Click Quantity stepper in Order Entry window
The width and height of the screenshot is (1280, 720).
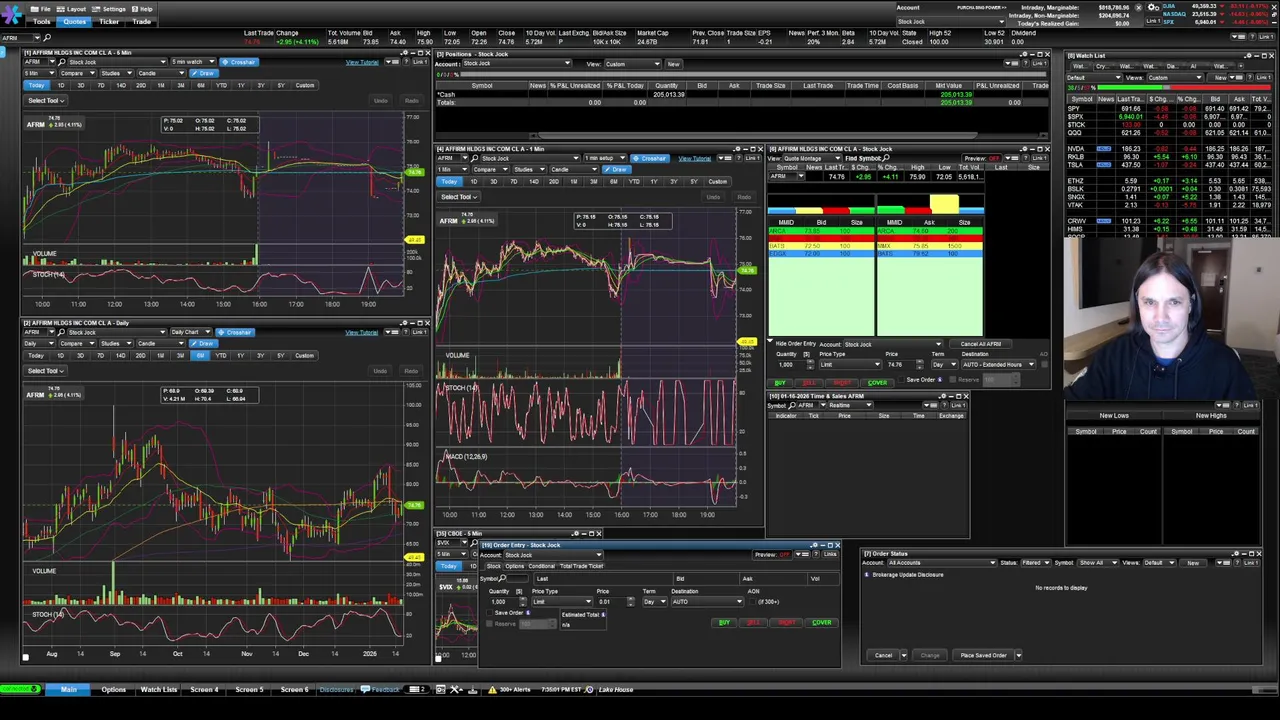[x=523, y=602]
